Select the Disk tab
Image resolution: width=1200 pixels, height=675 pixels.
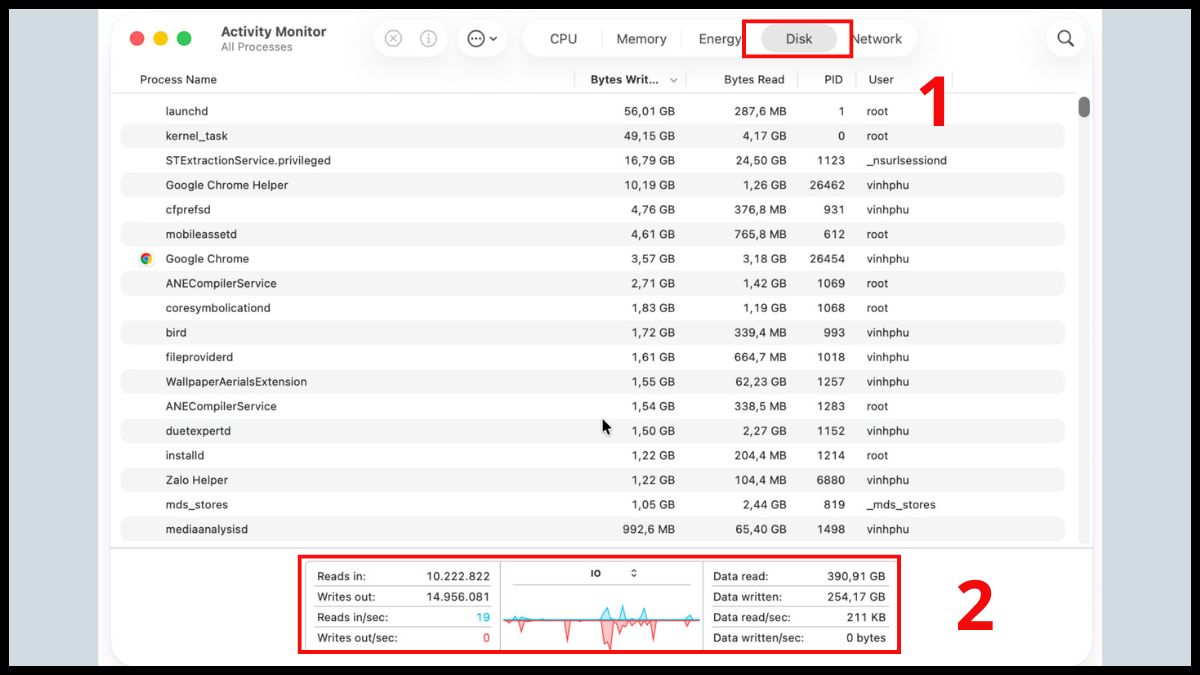[x=799, y=39]
